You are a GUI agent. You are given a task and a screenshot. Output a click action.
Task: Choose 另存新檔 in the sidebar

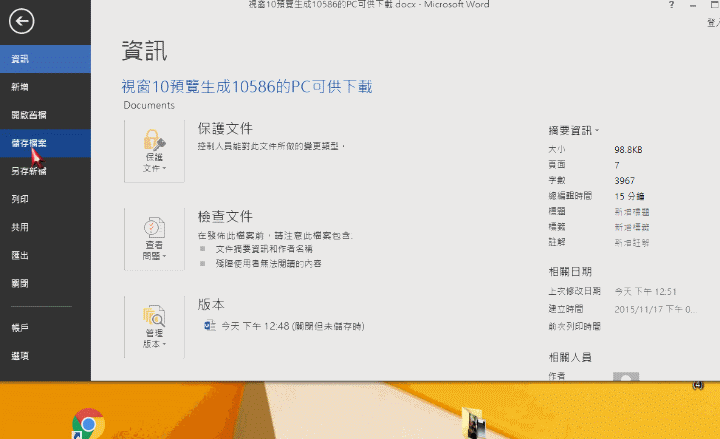[x=45, y=171]
